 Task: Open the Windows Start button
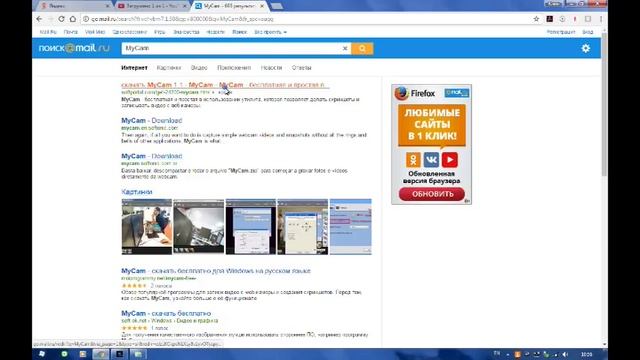click(42, 354)
